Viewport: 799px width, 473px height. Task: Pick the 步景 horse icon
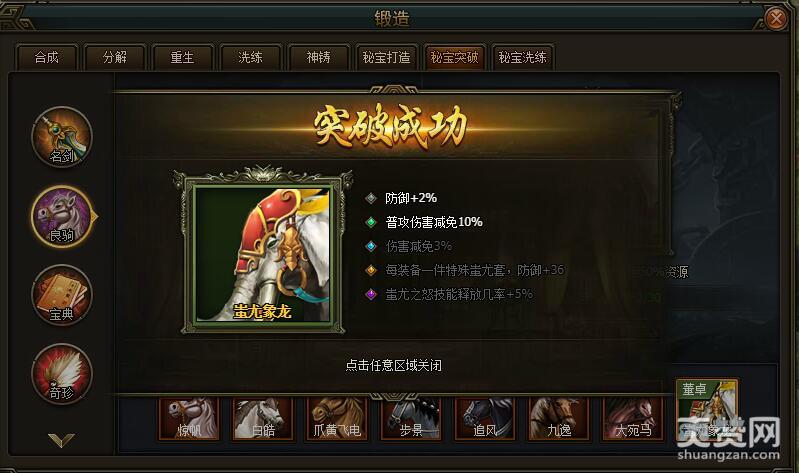coord(411,419)
